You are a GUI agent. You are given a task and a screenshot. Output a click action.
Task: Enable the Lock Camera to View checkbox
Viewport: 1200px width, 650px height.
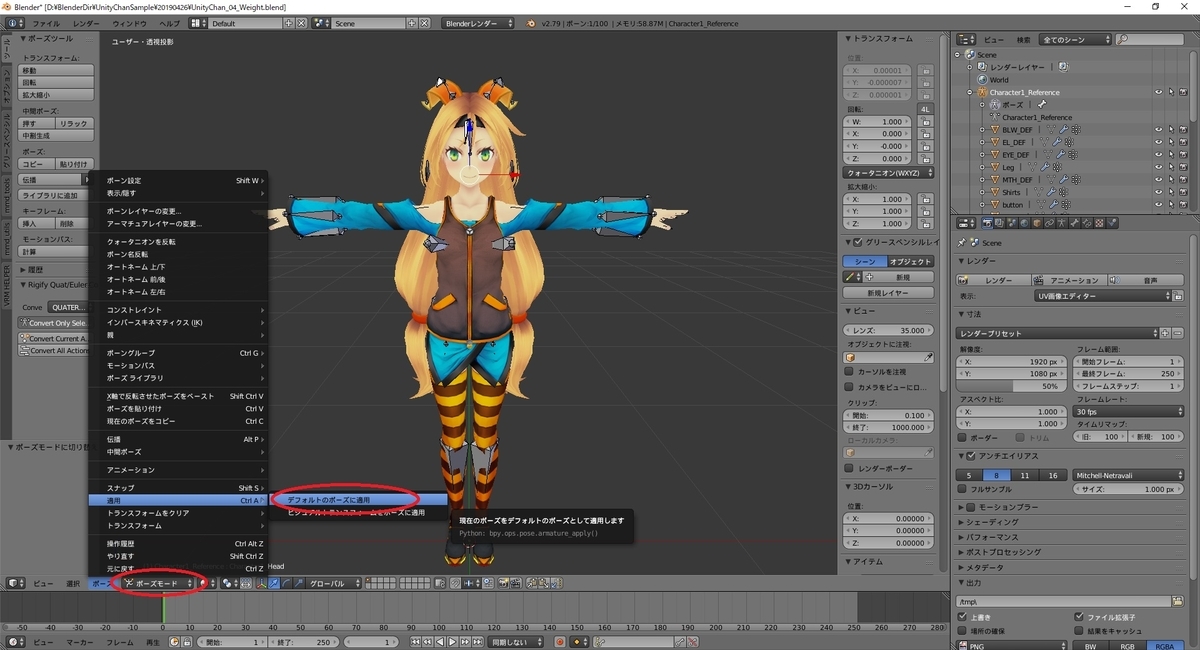point(849,387)
